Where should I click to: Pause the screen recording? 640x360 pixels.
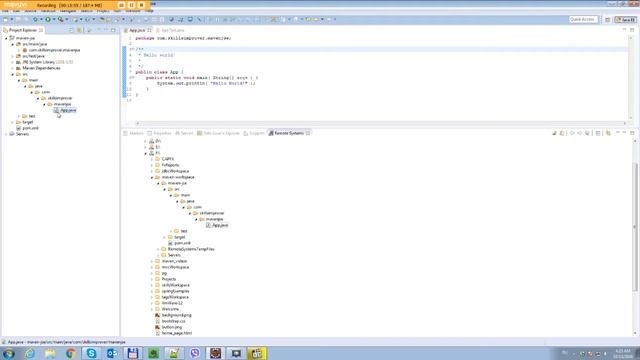131,5
